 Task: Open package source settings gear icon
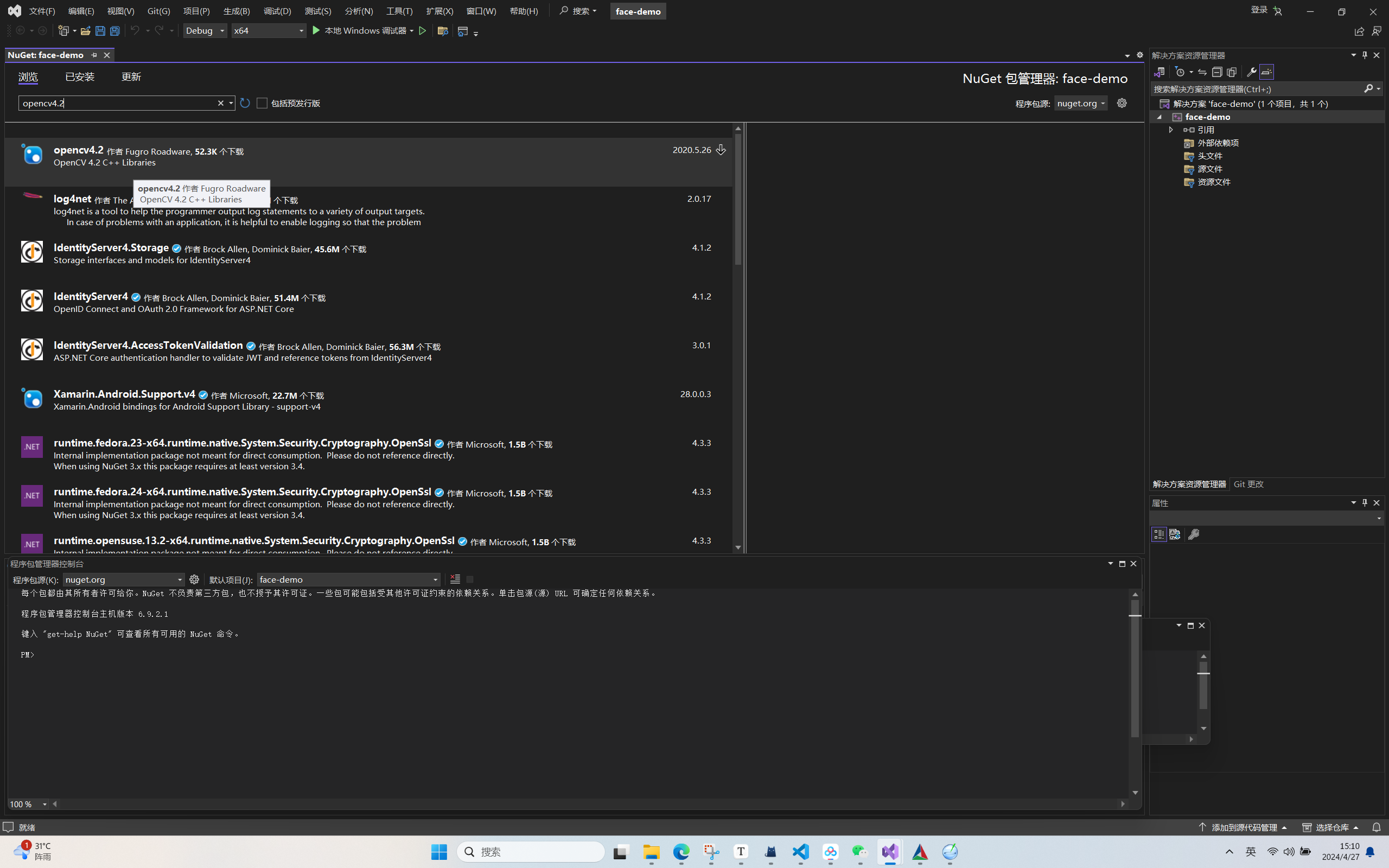point(1122,103)
